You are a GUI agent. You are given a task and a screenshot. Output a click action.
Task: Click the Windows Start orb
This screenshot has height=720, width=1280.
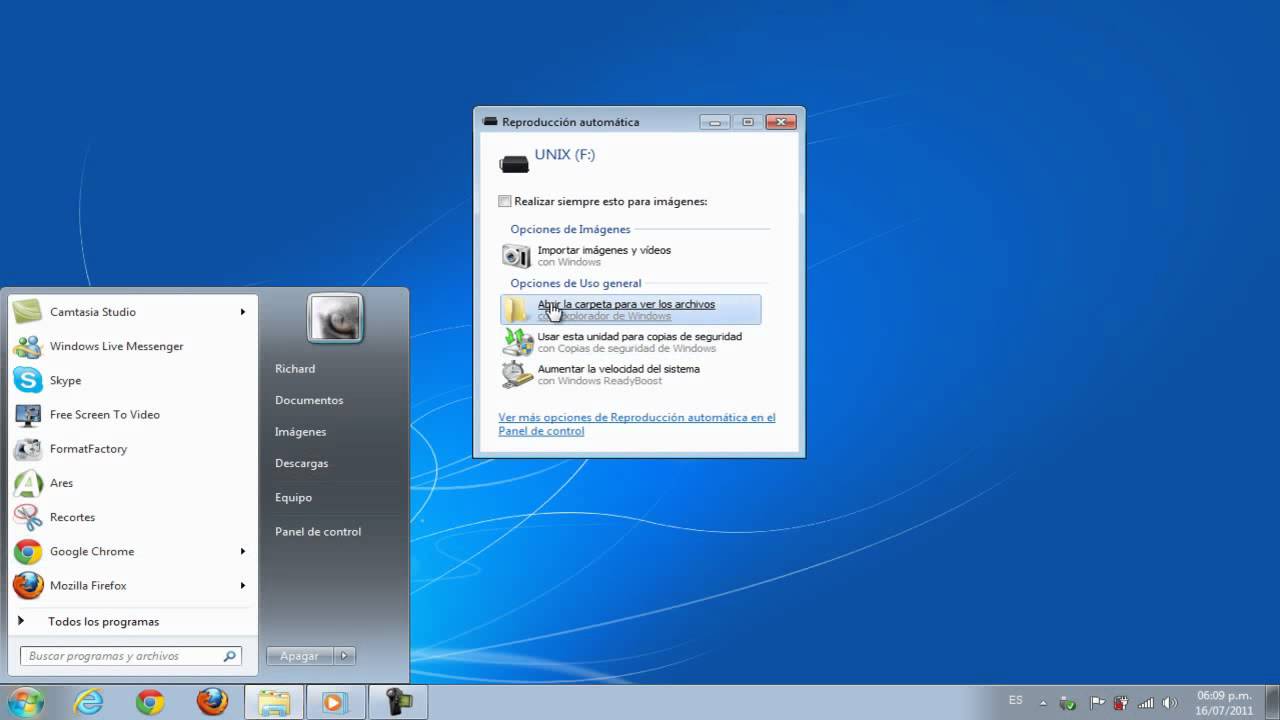[x=25, y=702]
